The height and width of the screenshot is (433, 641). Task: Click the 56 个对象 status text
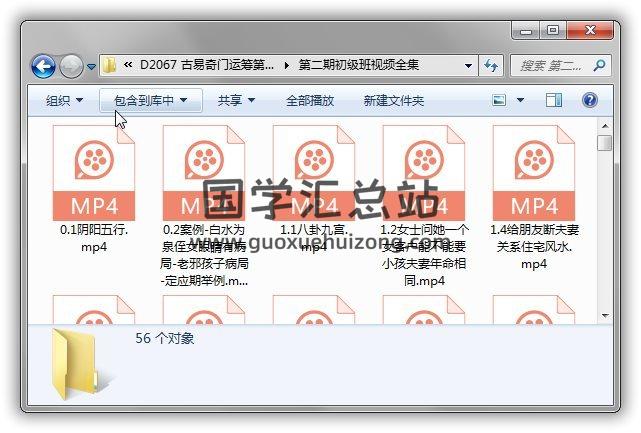pyautogui.click(x=165, y=339)
